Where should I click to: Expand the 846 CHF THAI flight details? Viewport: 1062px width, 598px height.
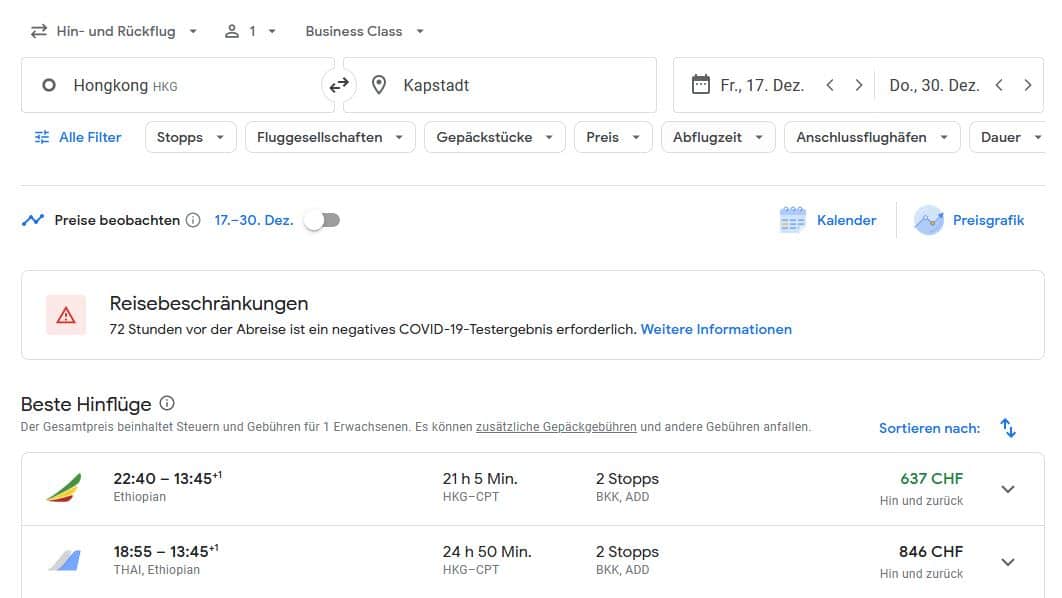(1008, 562)
